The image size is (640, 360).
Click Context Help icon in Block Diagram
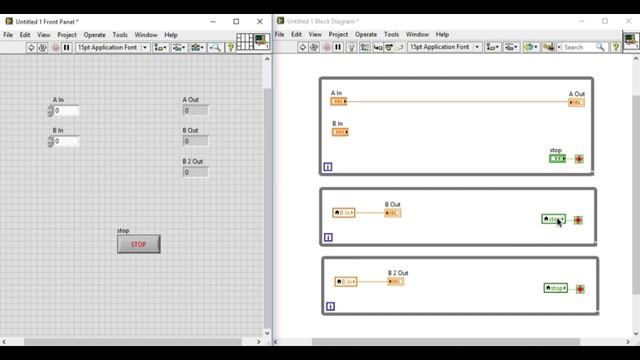[616, 47]
